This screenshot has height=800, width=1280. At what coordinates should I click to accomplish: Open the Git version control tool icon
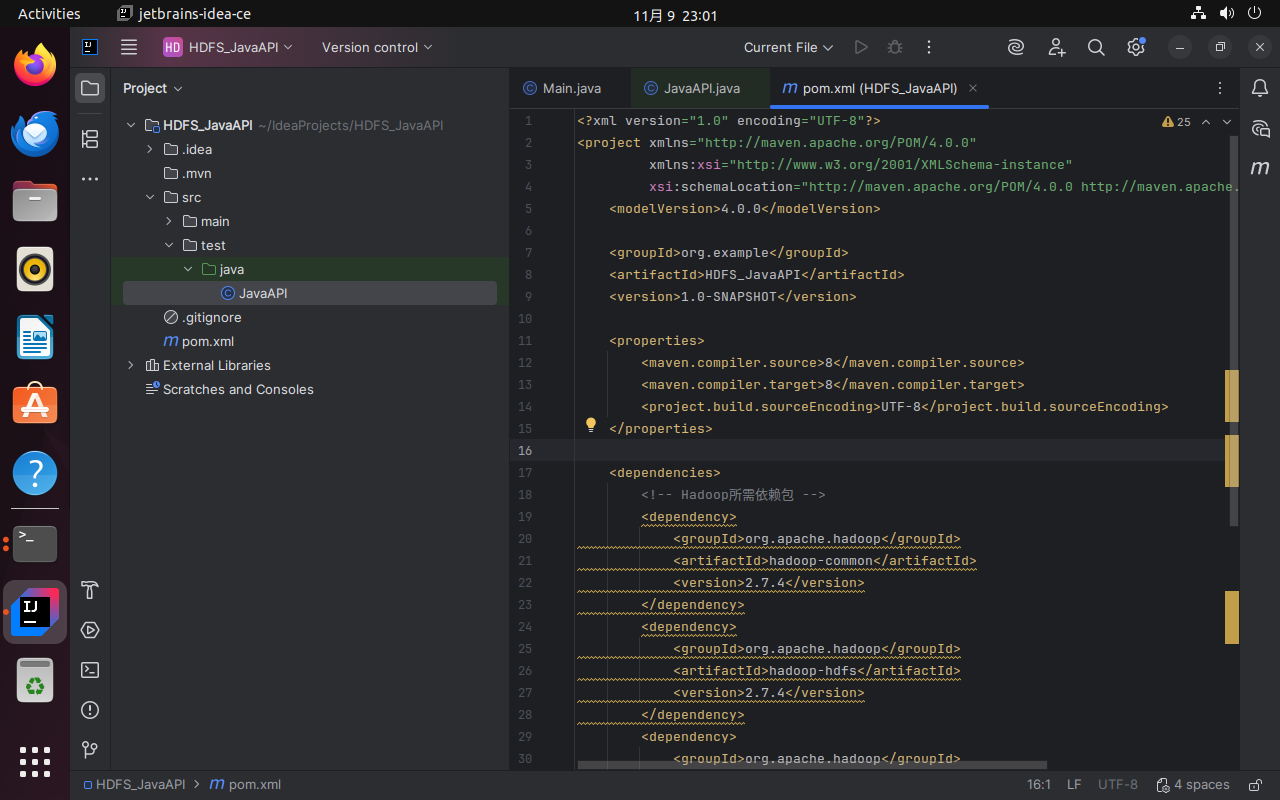pyautogui.click(x=90, y=750)
